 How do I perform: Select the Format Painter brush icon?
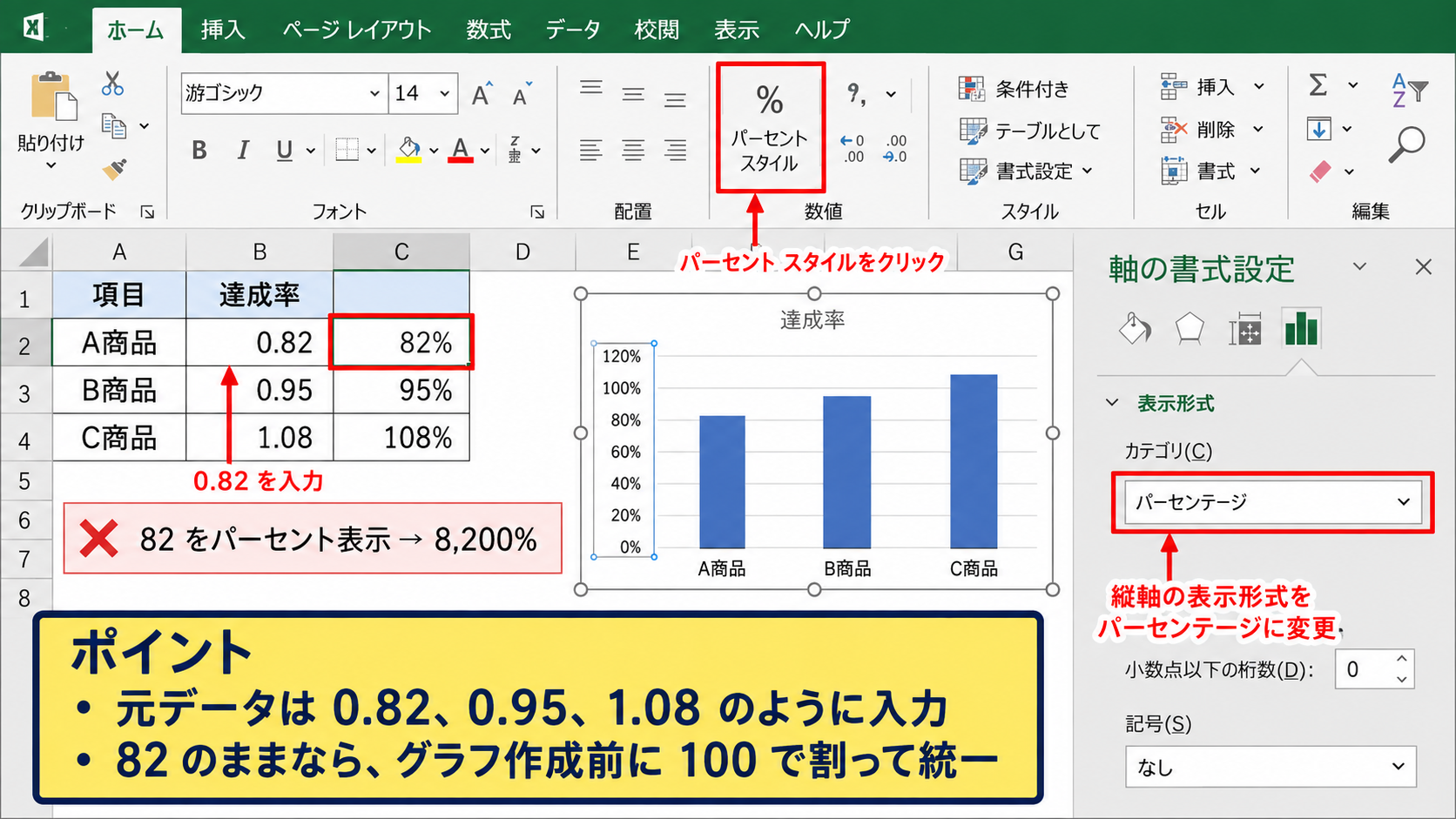click(114, 168)
